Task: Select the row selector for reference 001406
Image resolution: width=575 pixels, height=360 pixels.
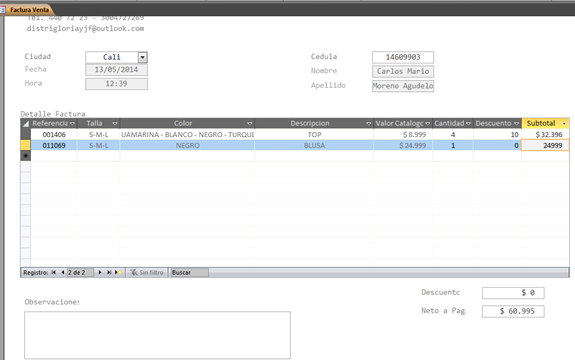Action: click(x=26, y=135)
